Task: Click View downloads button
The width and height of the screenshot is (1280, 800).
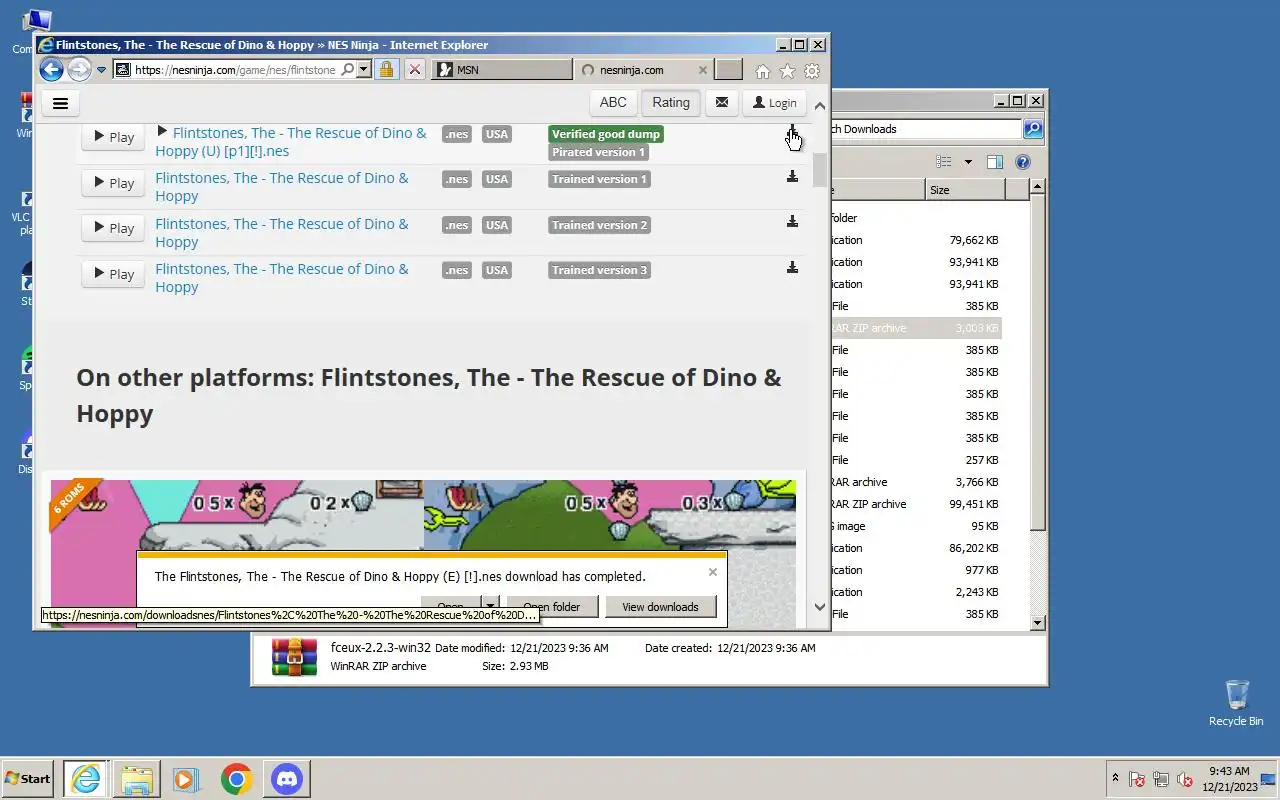Action: point(660,606)
